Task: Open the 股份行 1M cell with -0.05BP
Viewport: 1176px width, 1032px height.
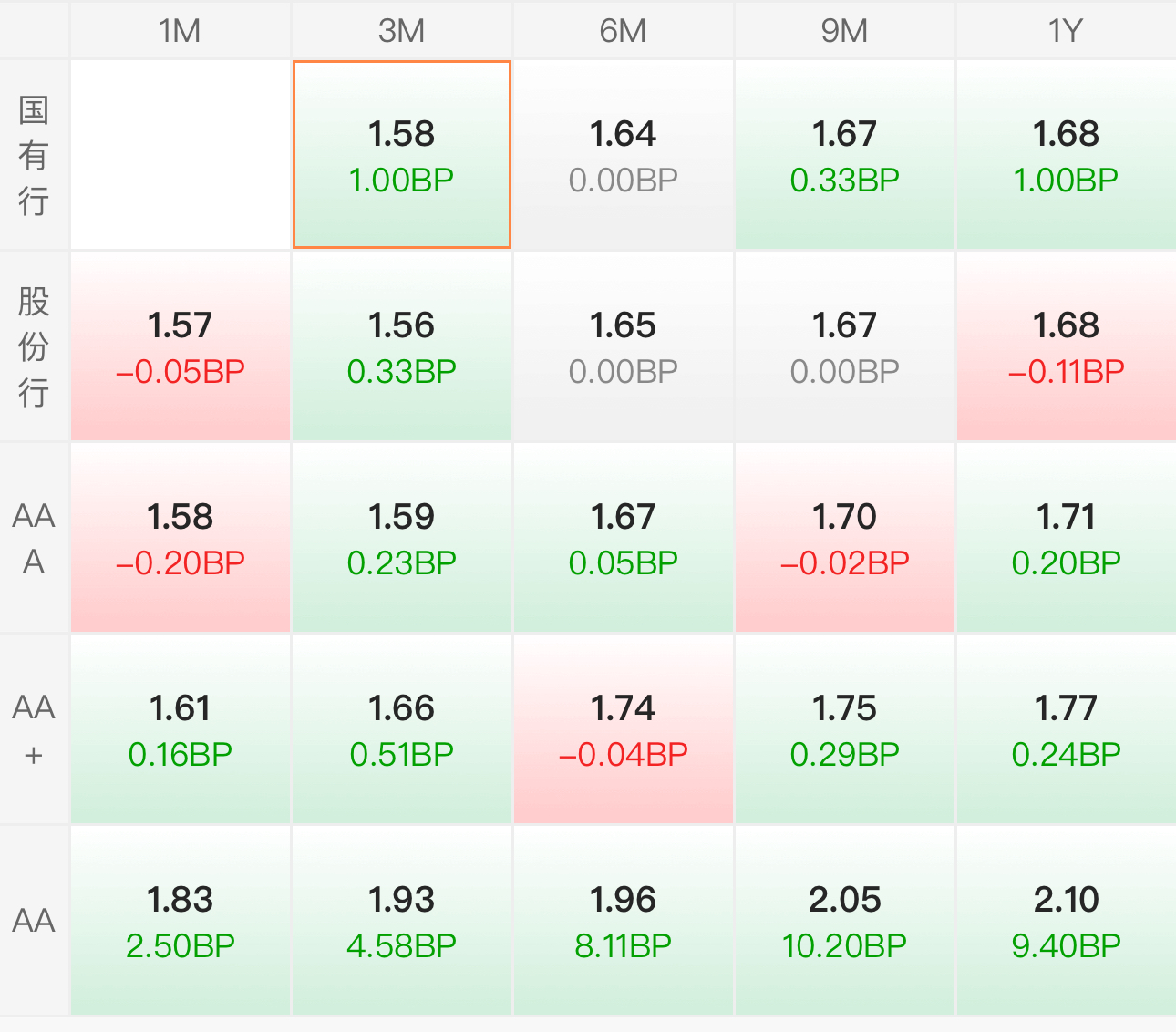Action: pyautogui.click(x=181, y=346)
